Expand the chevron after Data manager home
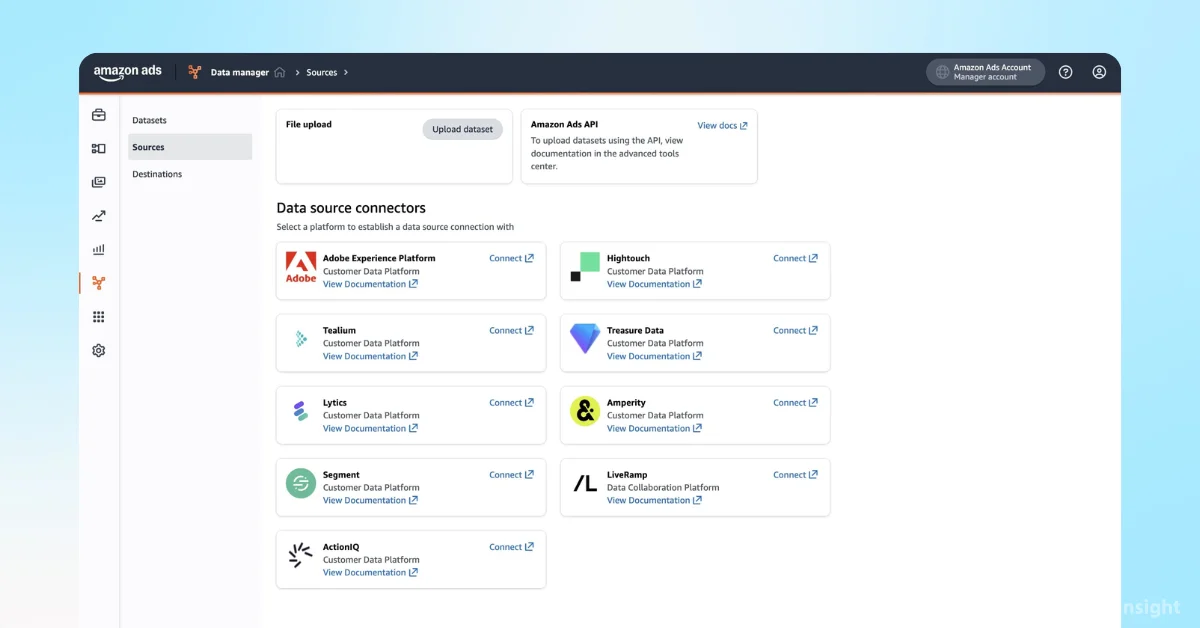 pos(296,72)
